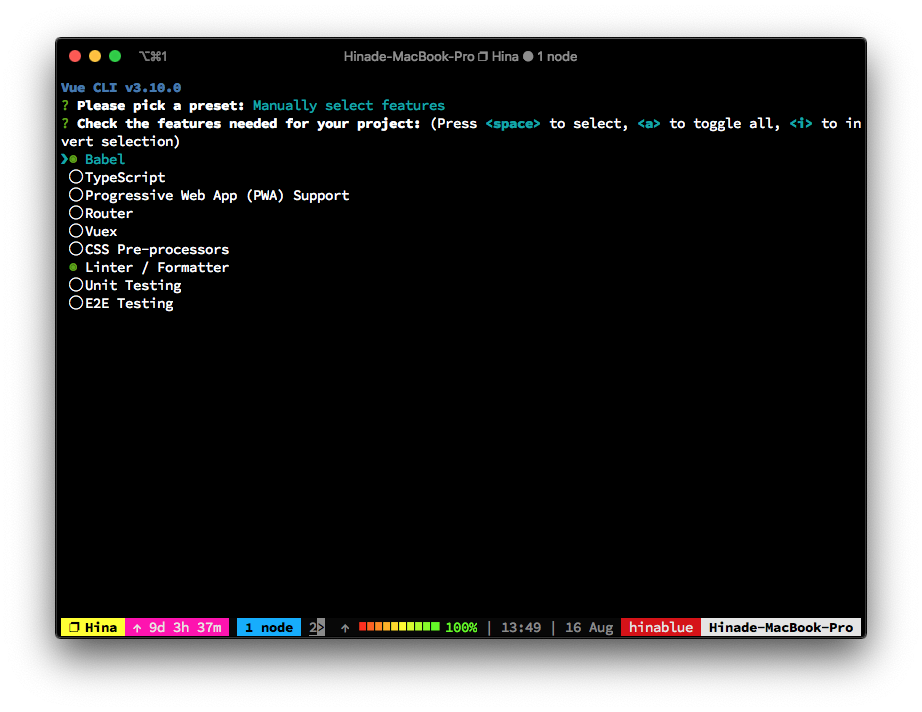Click the '13:49' clock in status bar

[521, 628]
